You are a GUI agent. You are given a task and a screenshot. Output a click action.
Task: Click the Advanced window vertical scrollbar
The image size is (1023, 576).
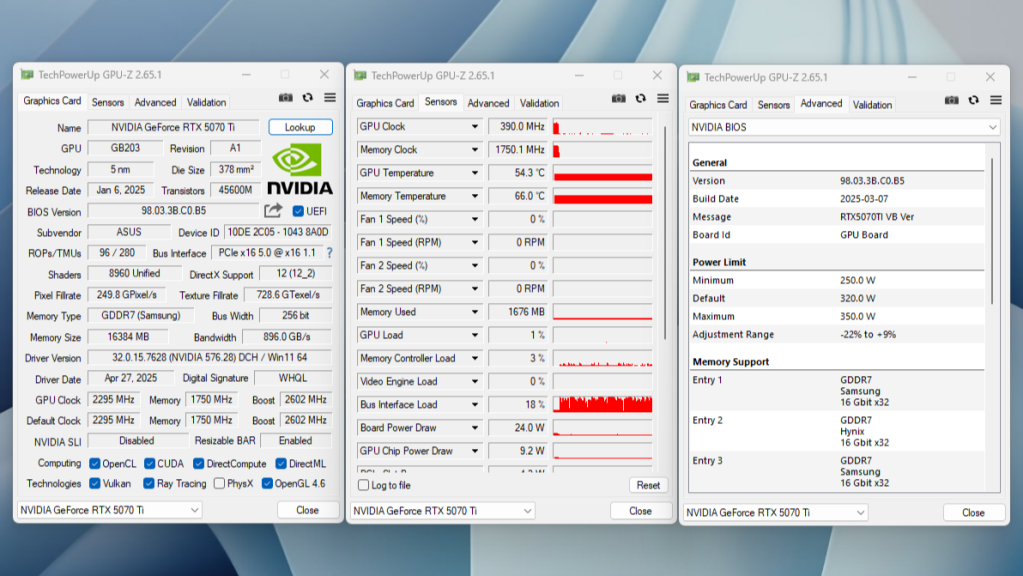coord(992,231)
